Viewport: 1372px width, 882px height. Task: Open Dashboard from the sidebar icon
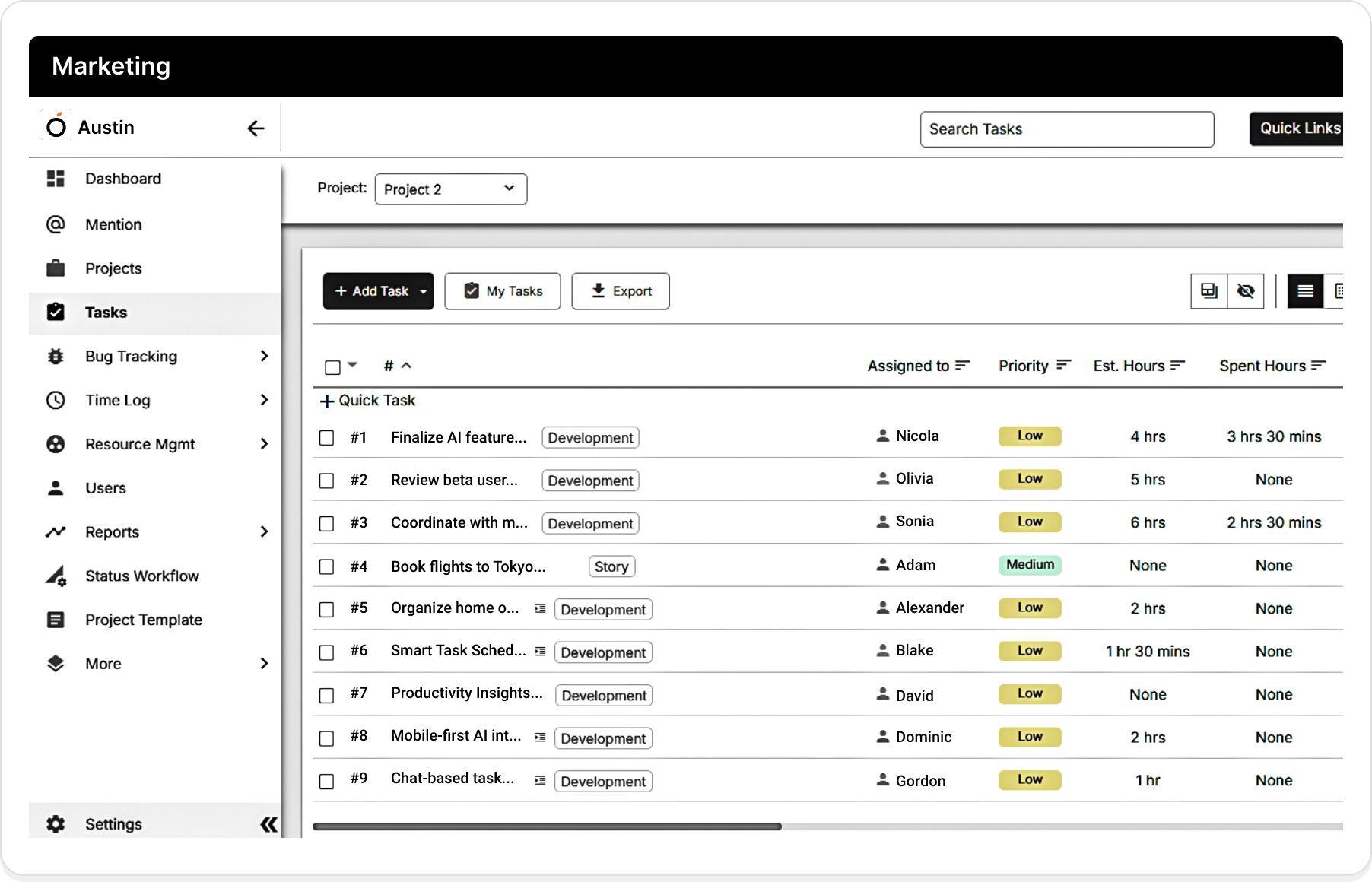pyautogui.click(x=56, y=179)
